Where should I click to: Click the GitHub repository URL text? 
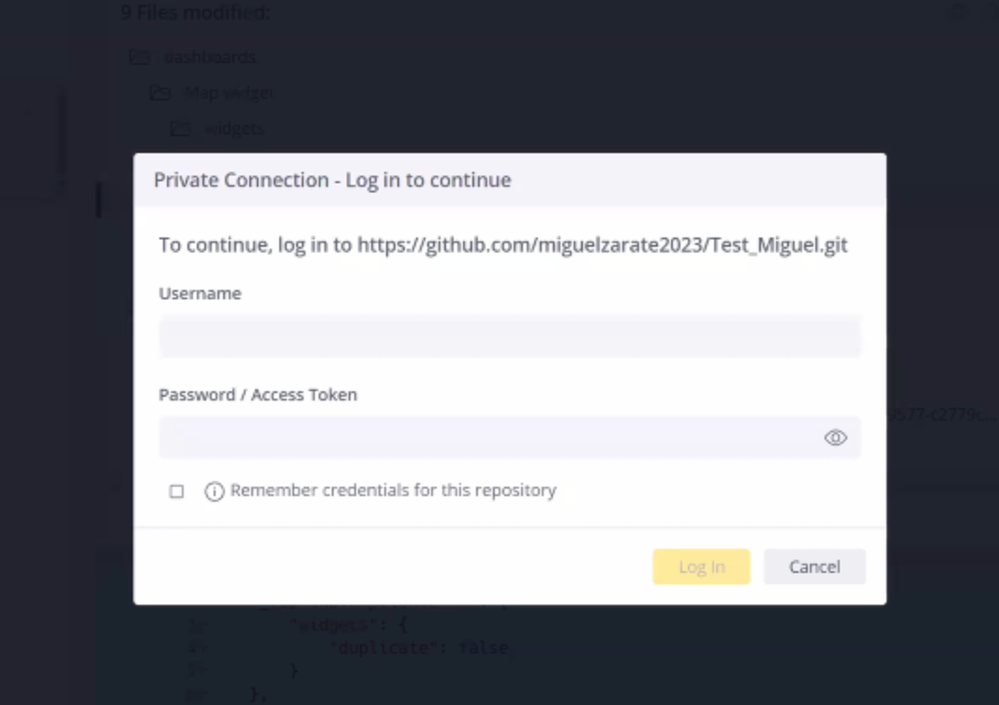[602, 245]
